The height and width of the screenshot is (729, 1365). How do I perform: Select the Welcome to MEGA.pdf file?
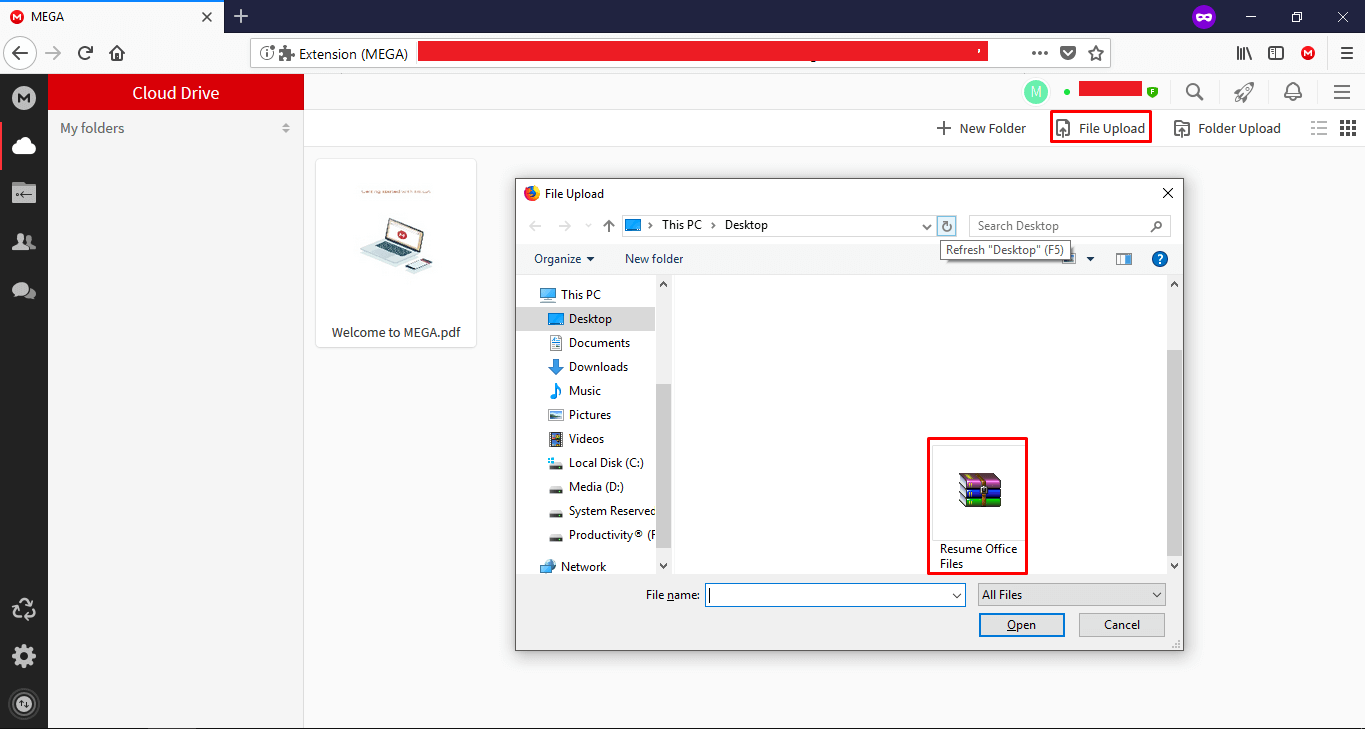pyautogui.click(x=396, y=253)
